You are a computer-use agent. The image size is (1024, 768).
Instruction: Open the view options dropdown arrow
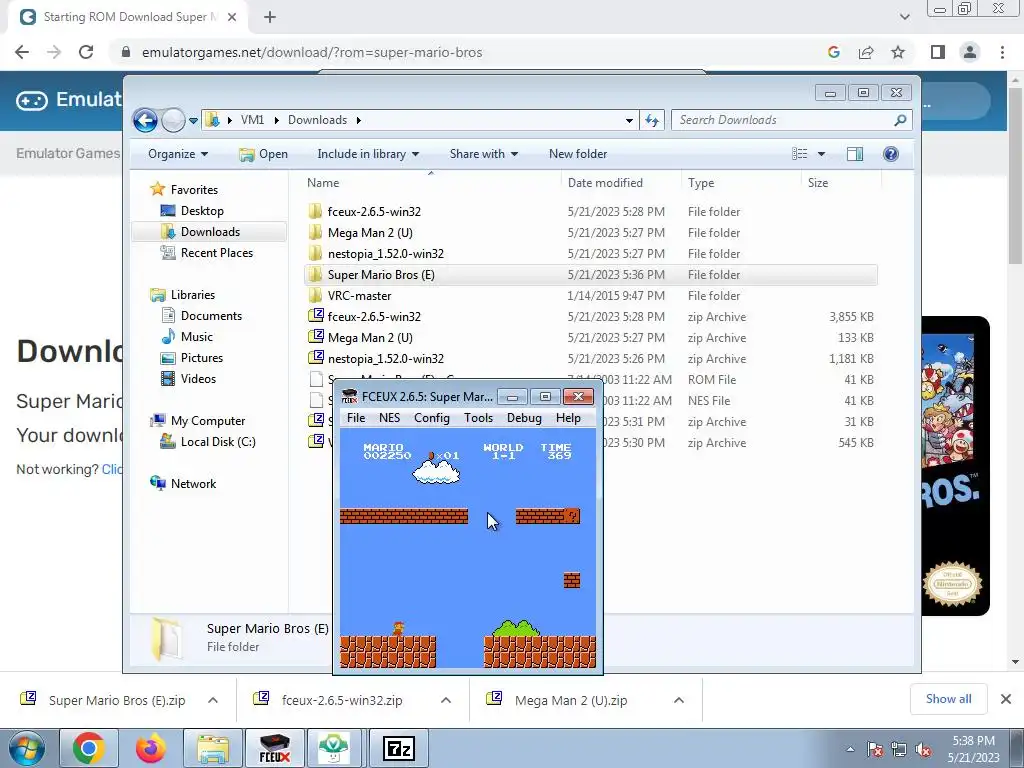822,154
